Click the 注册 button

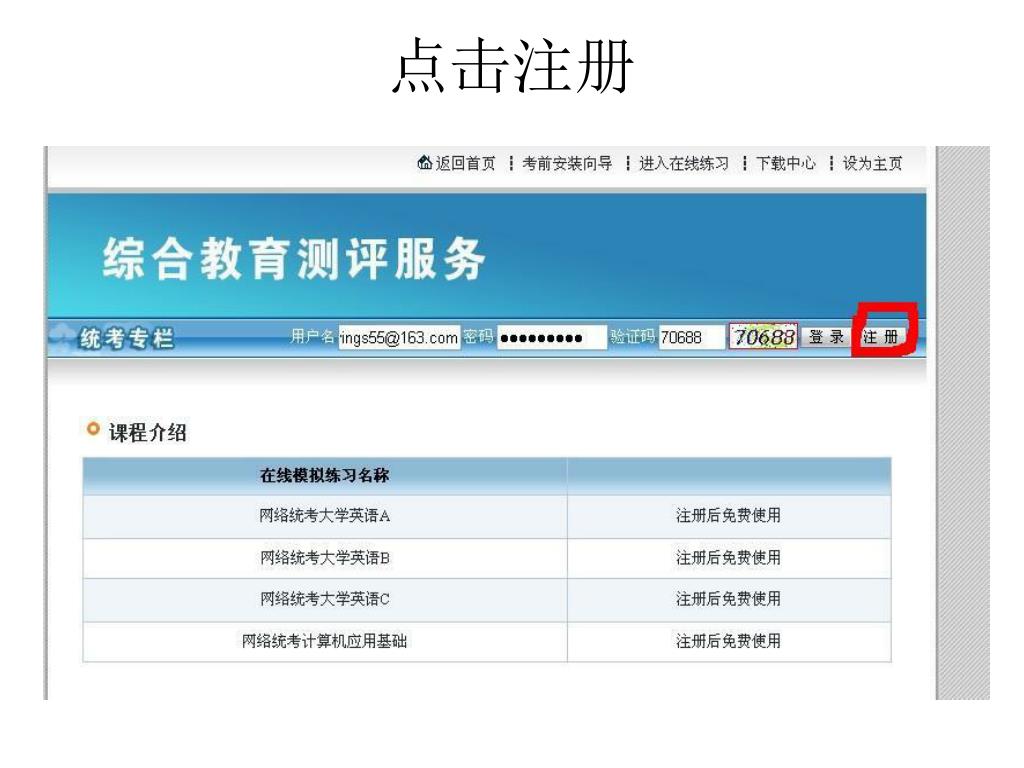pyautogui.click(x=882, y=337)
